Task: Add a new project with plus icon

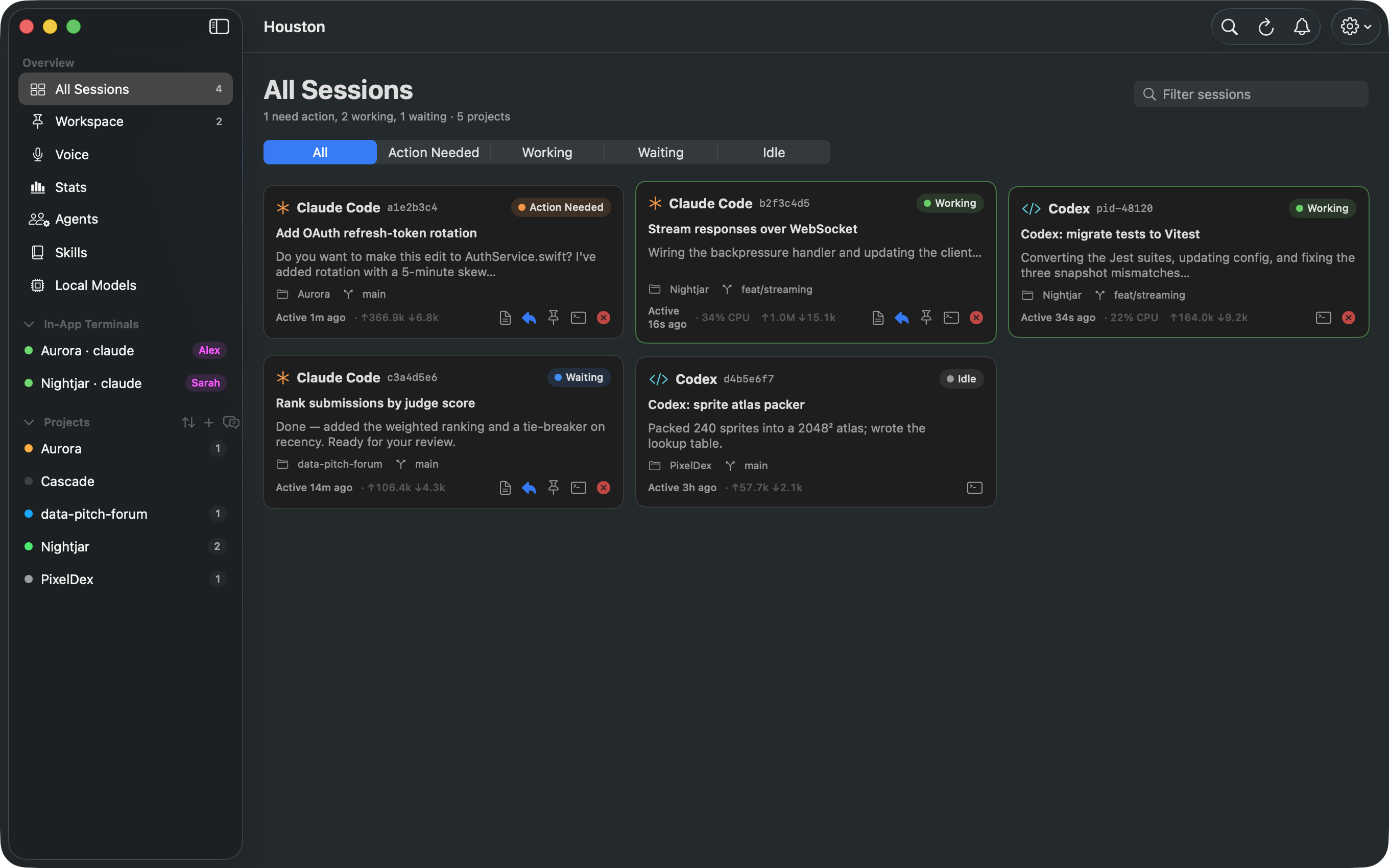Action: (209, 423)
